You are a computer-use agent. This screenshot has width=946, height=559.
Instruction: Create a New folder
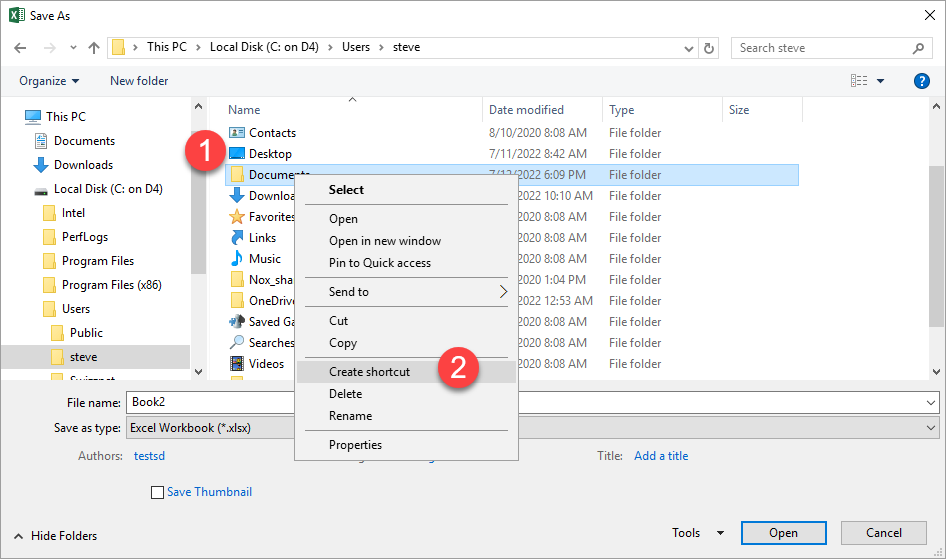coord(139,81)
